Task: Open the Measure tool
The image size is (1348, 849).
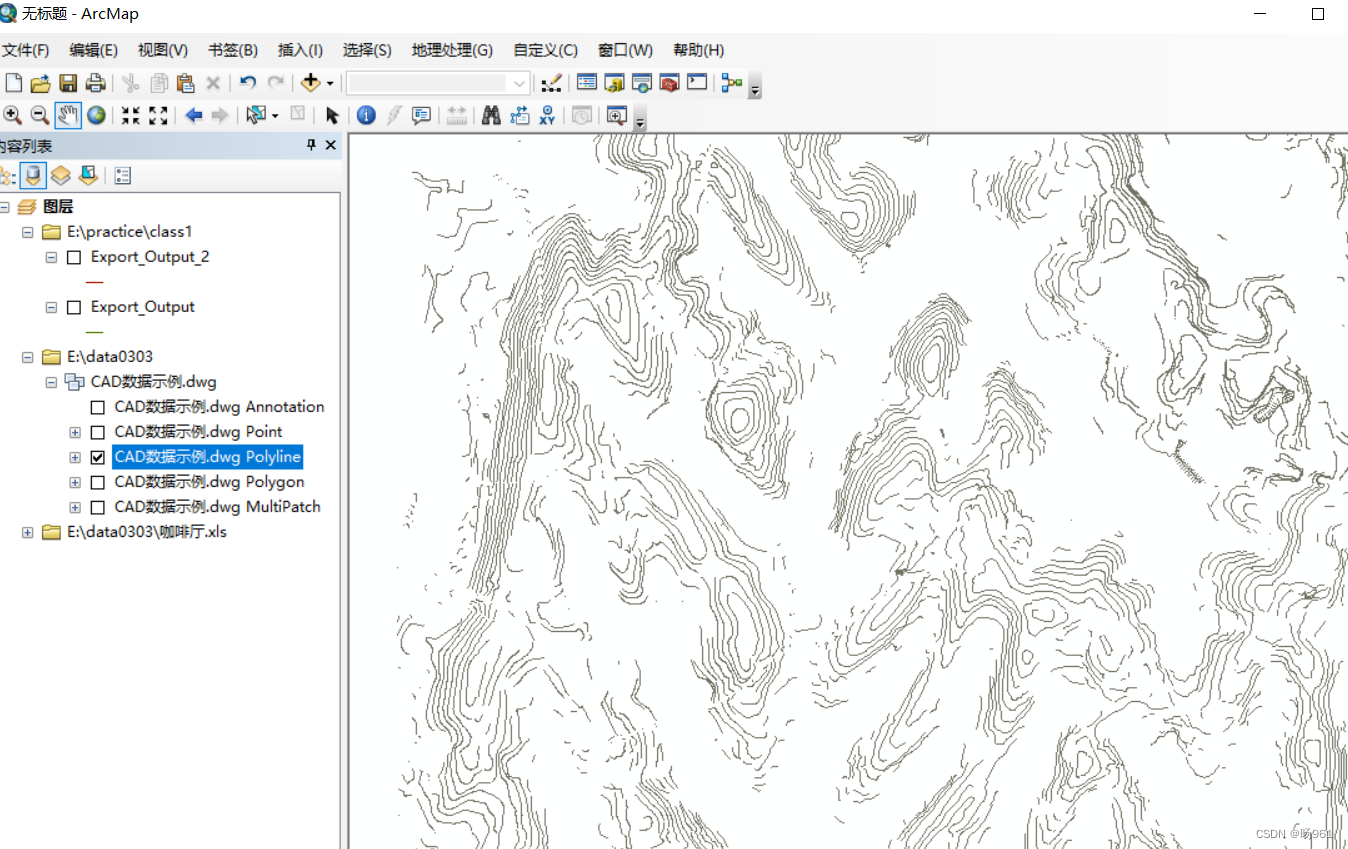Action: click(x=456, y=115)
